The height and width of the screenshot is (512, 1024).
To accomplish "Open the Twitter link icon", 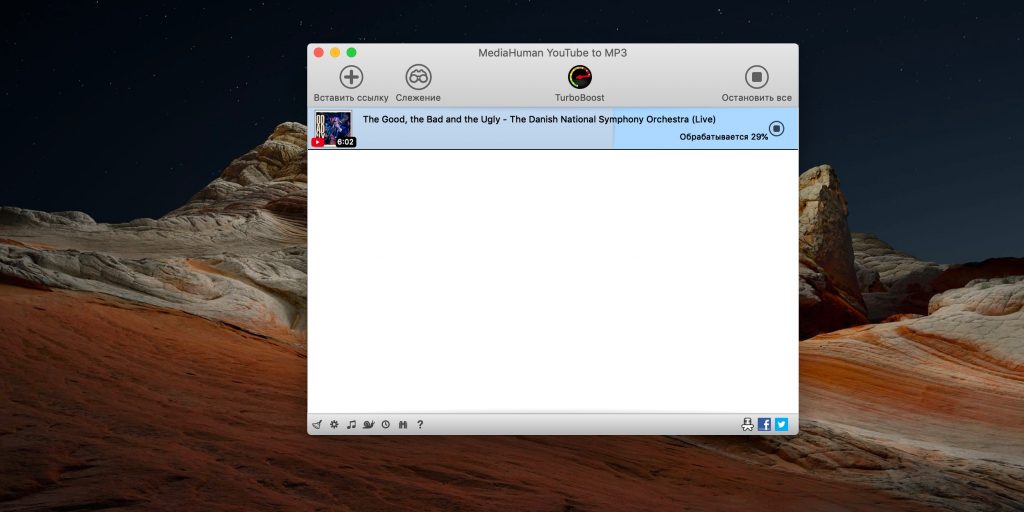I will pyautogui.click(x=781, y=424).
